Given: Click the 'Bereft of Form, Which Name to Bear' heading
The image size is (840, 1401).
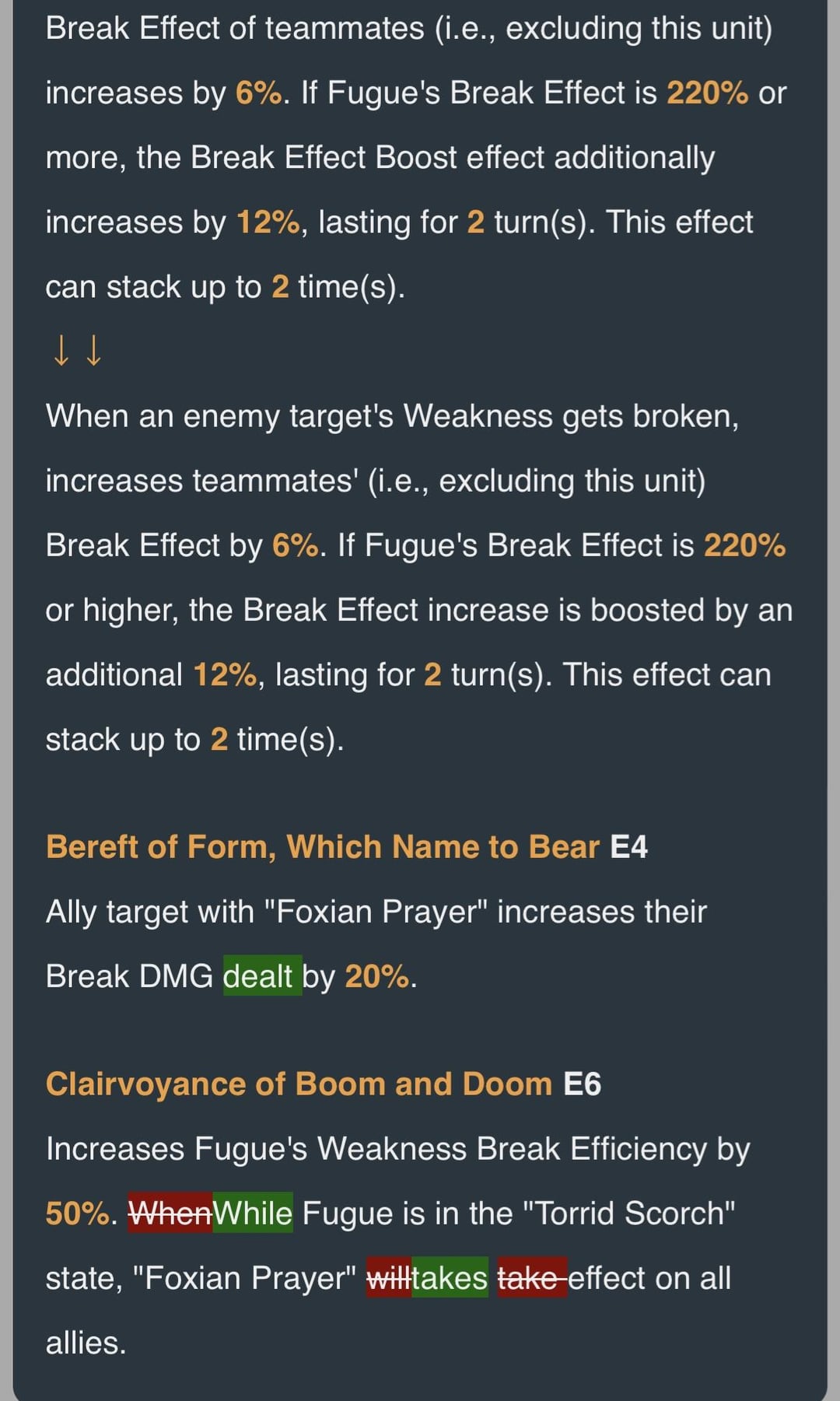Looking at the screenshot, I should pyautogui.click(x=323, y=847).
